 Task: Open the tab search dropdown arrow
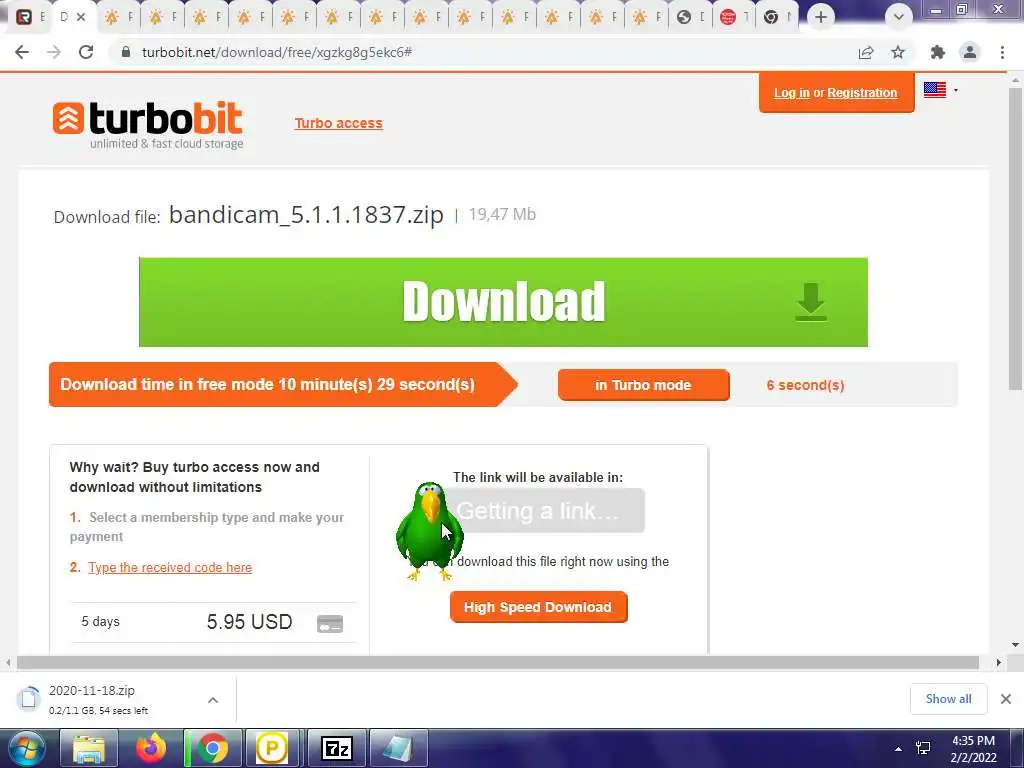(x=899, y=17)
